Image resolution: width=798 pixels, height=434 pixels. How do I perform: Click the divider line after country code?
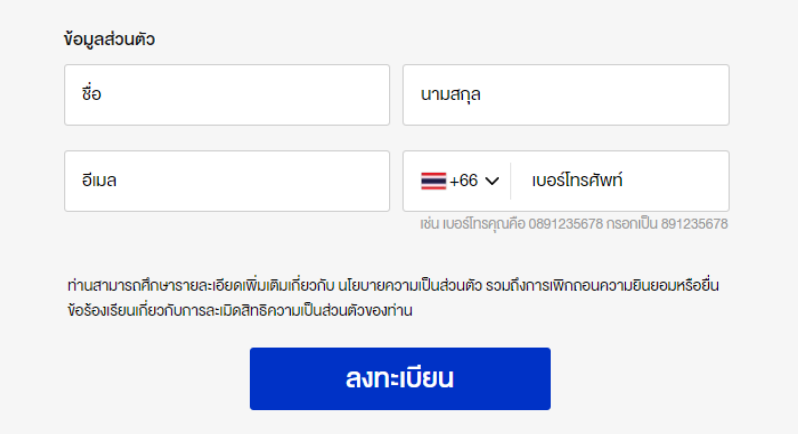[x=510, y=181]
